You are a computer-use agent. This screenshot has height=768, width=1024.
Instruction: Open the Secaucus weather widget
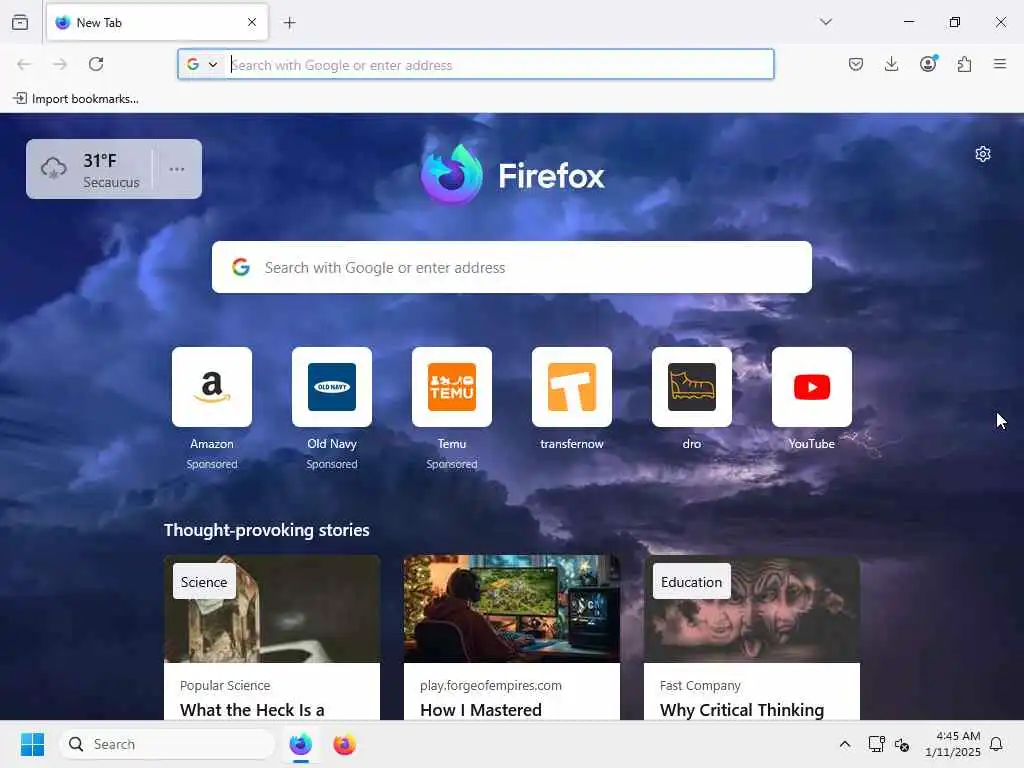89,169
